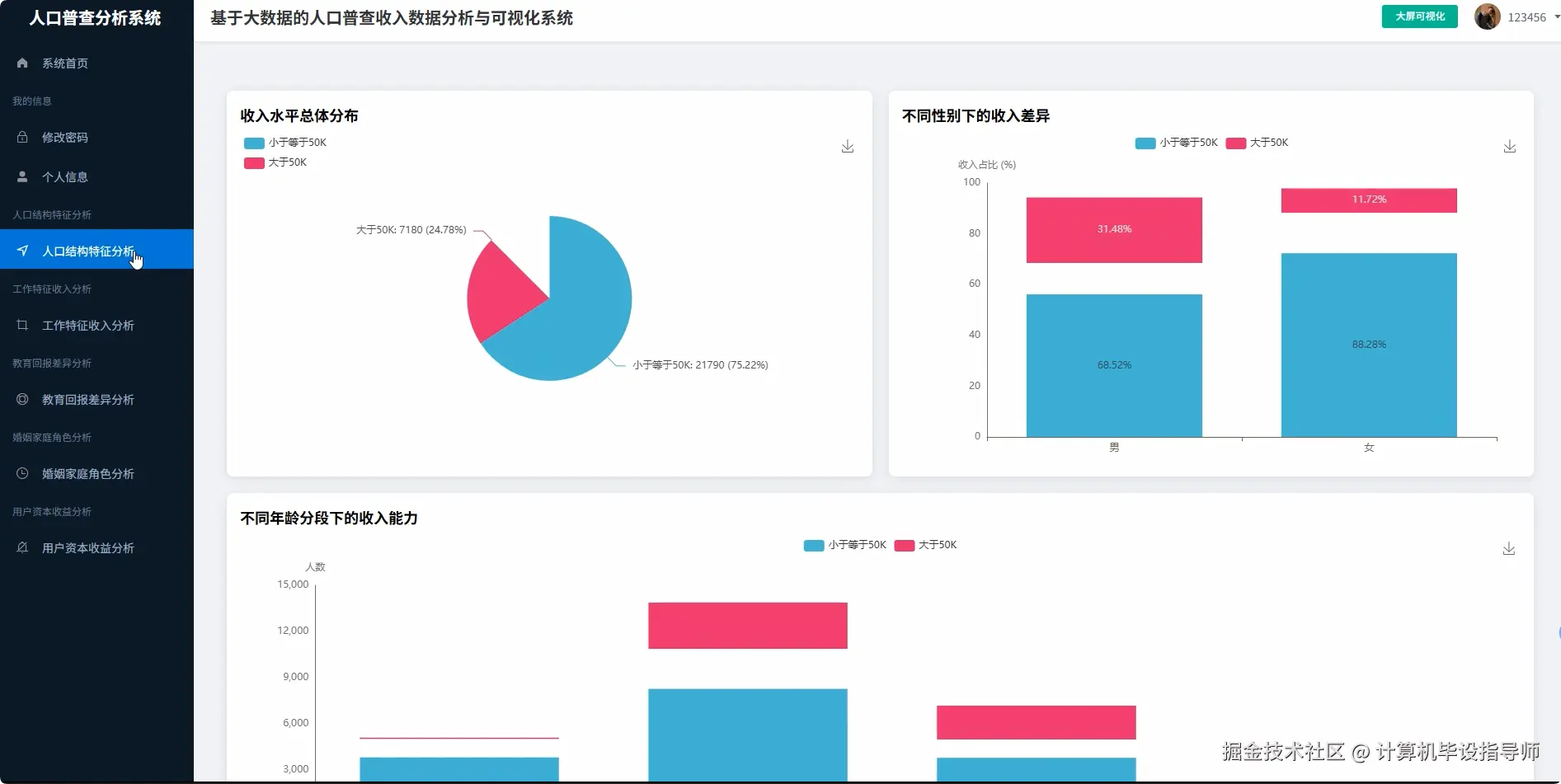The width and height of the screenshot is (1561, 784).
Task: Click the 男 axis label
Action: [1114, 448]
